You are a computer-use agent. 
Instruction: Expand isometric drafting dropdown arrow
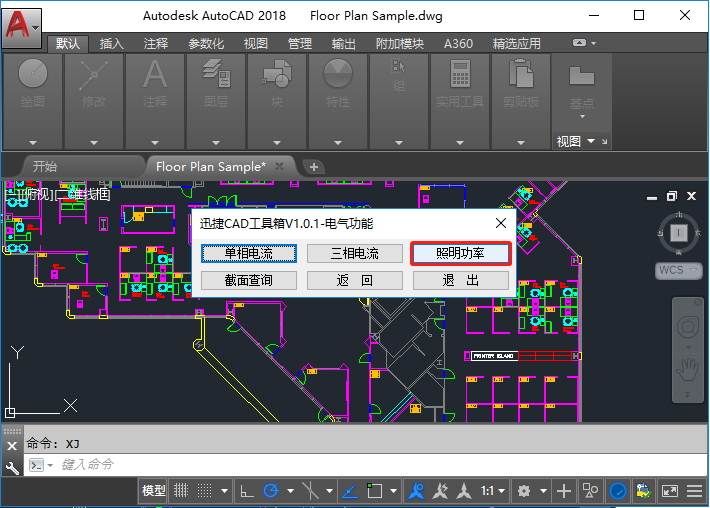point(330,491)
